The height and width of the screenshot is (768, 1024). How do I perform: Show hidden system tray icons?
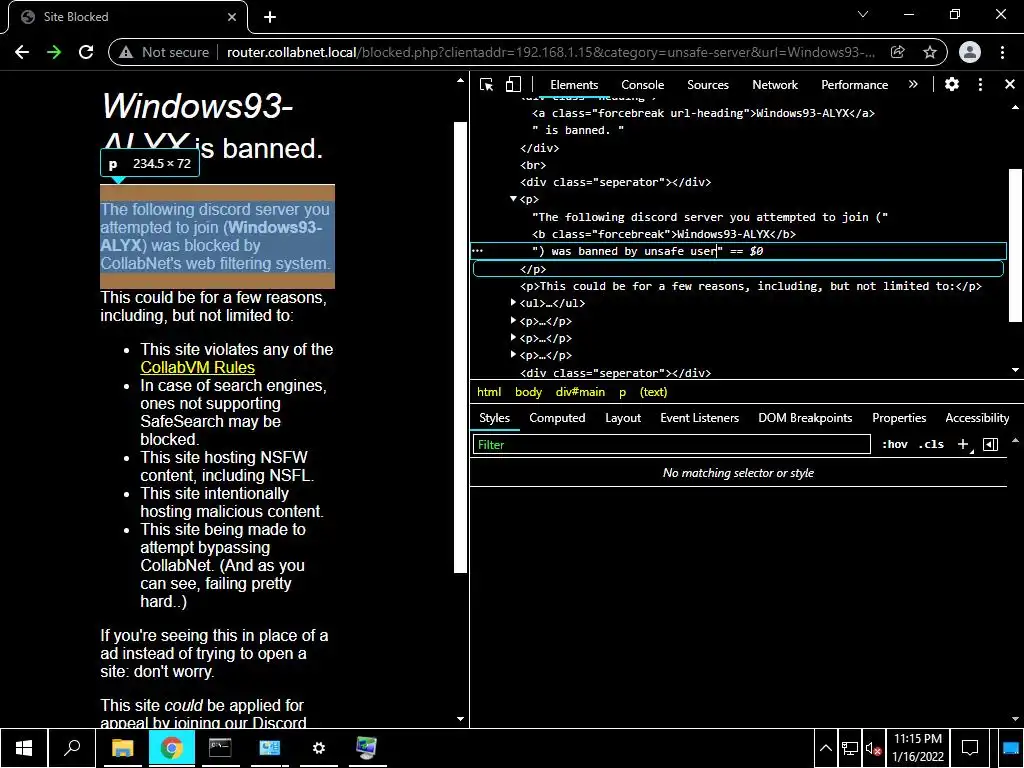click(x=825, y=748)
